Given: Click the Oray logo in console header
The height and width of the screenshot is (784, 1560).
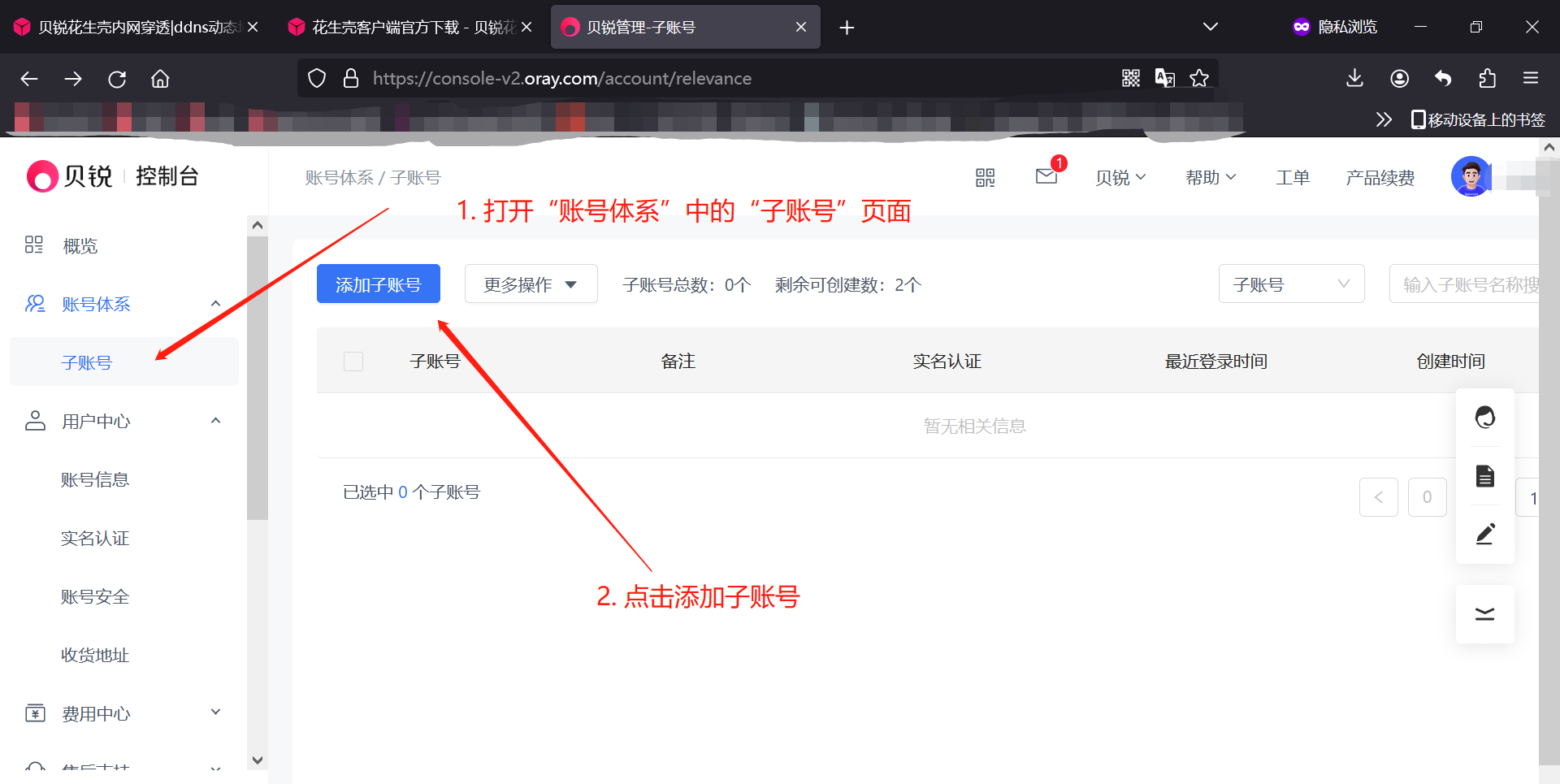Looking at the screenshot, I should click(70, 176).
